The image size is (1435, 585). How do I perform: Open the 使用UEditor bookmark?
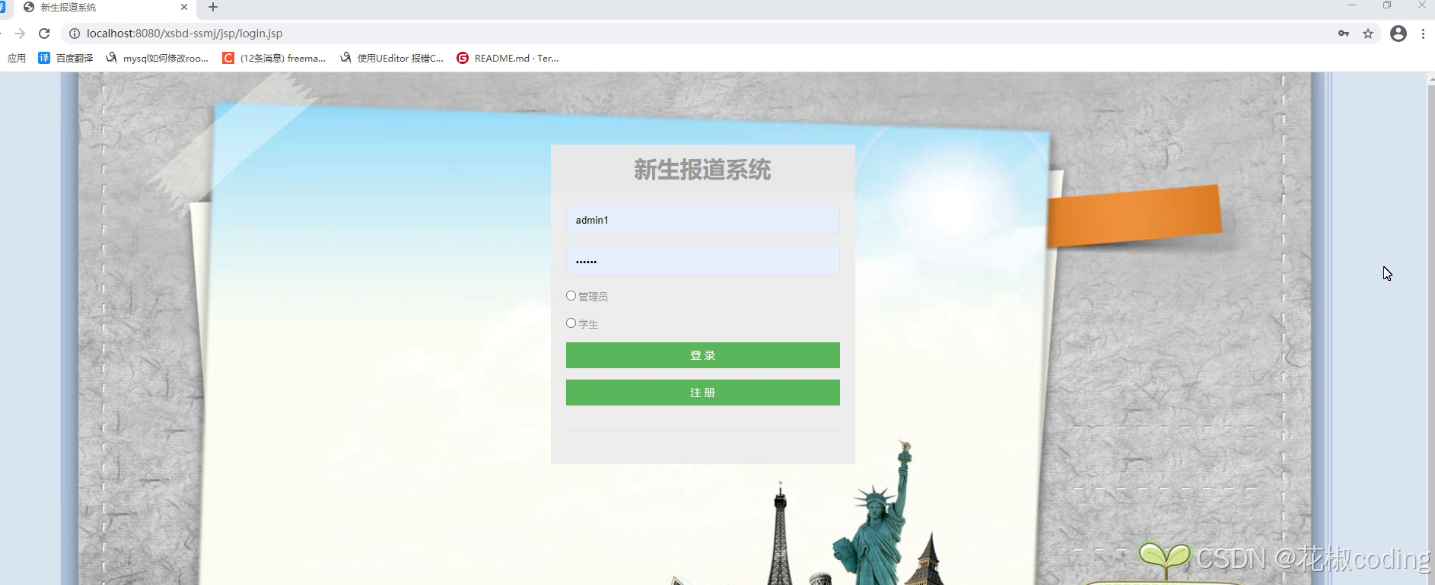pos(392,58)
